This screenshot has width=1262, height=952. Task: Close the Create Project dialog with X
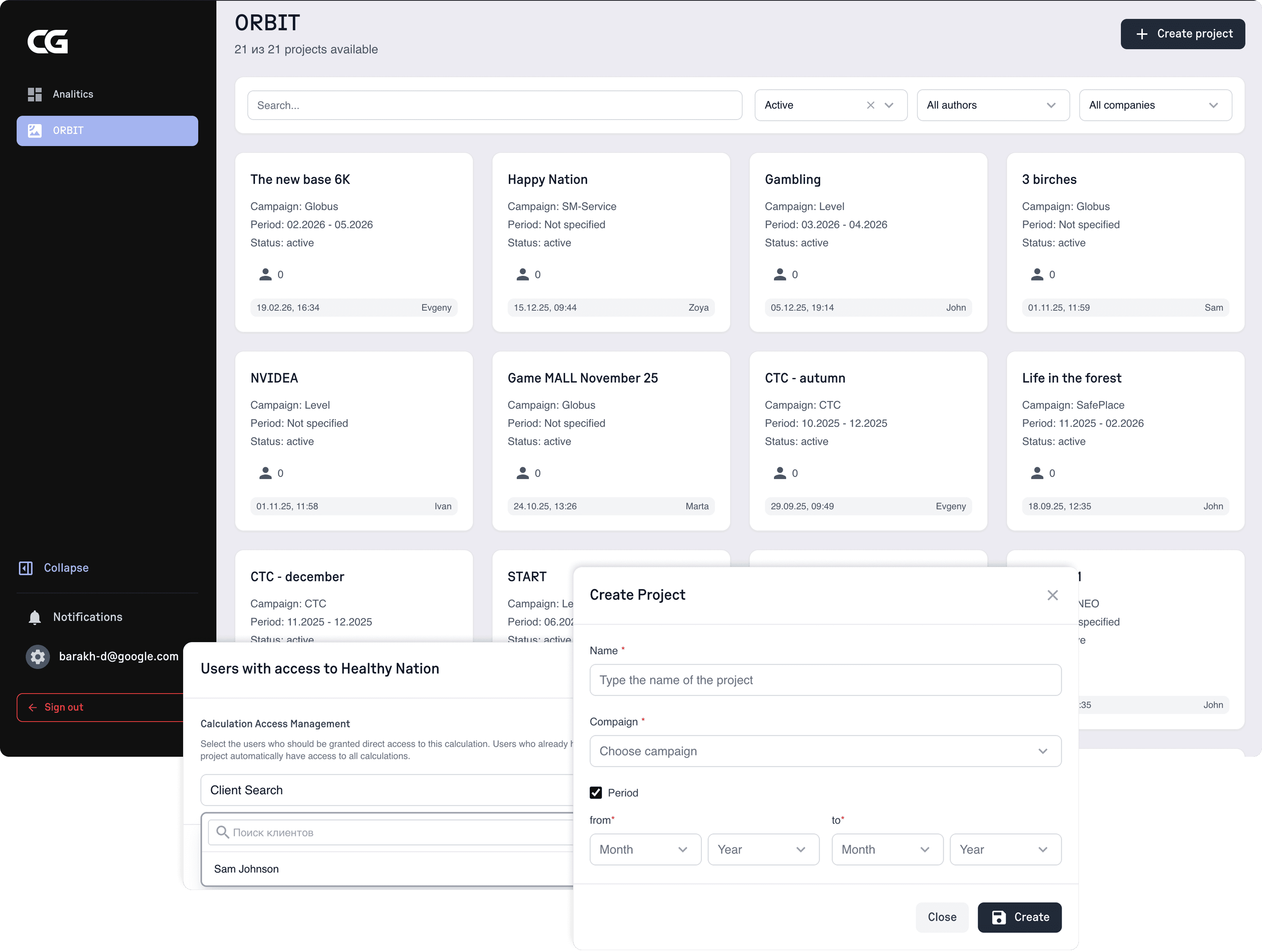[x=1052, y=595]
